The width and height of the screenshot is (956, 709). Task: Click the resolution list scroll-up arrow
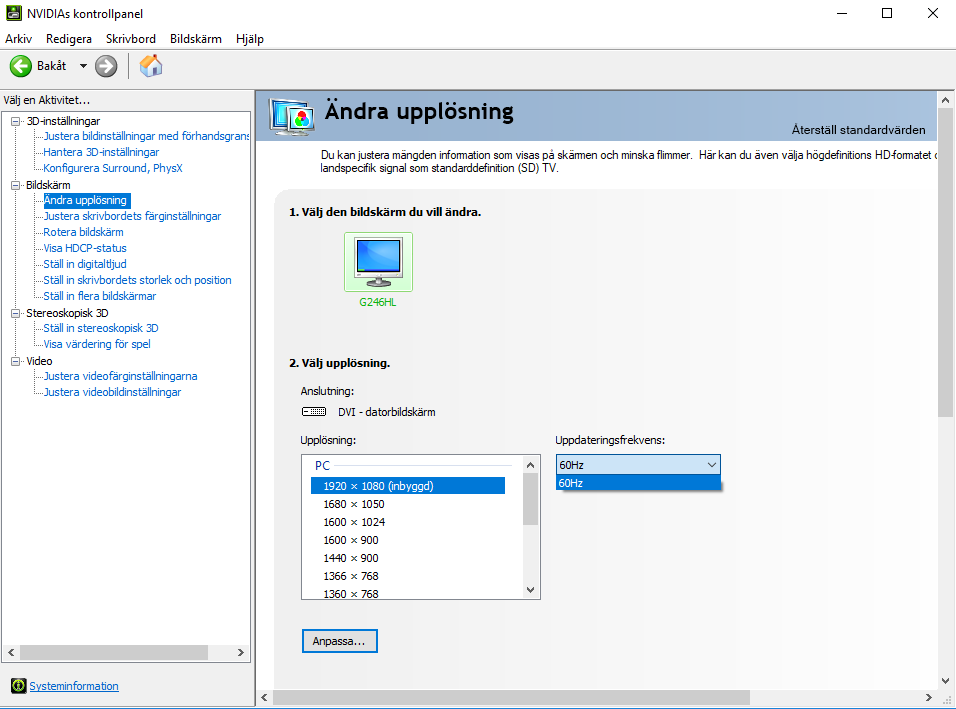pos(530,465)
